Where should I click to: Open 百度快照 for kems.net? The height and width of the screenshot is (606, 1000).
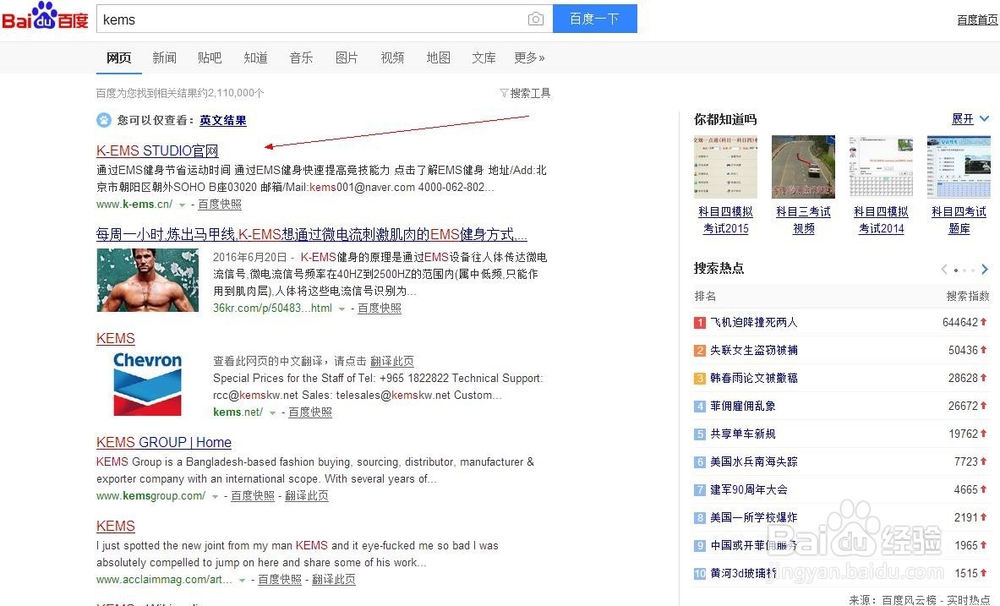click(310, 412)
